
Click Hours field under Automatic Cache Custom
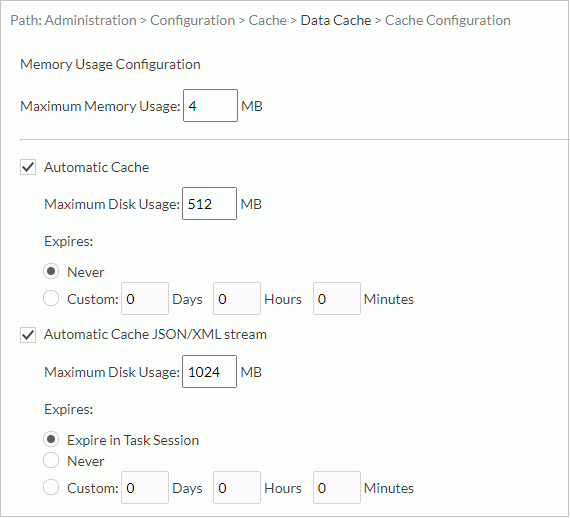pyautogui.click(x=237, y=298)
